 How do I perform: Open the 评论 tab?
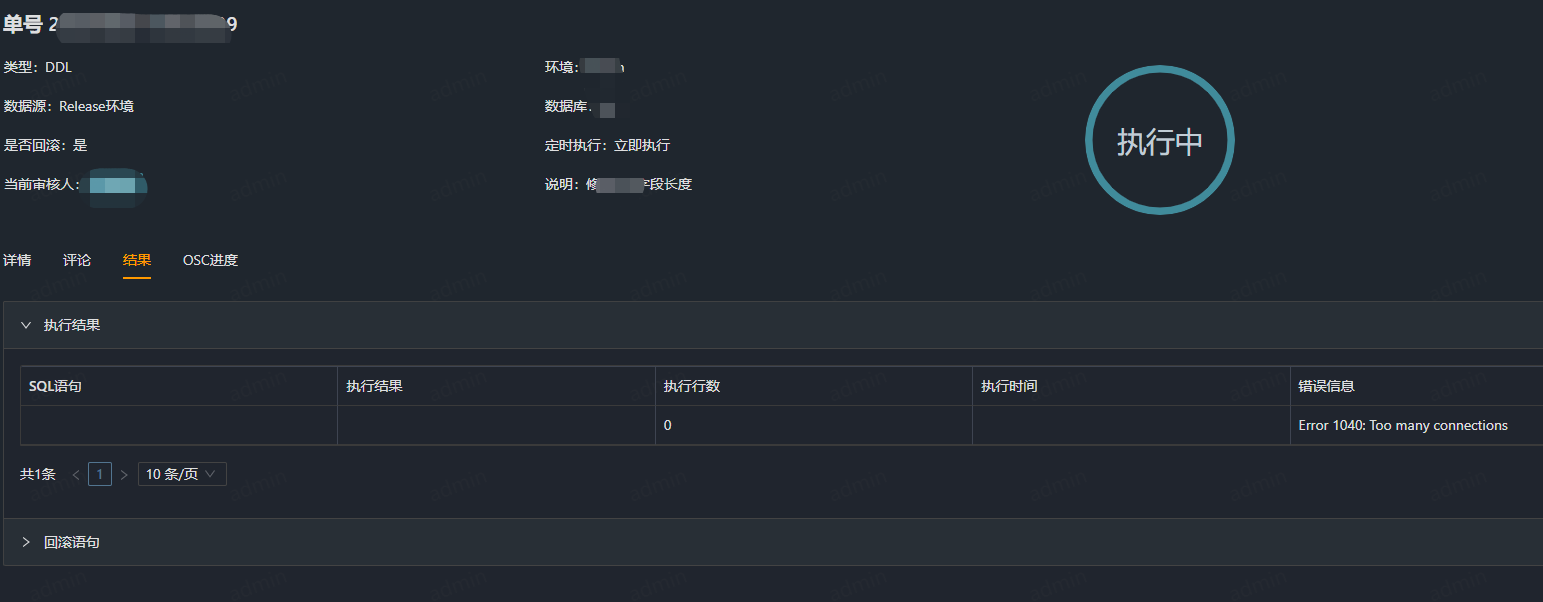(77, 260)
